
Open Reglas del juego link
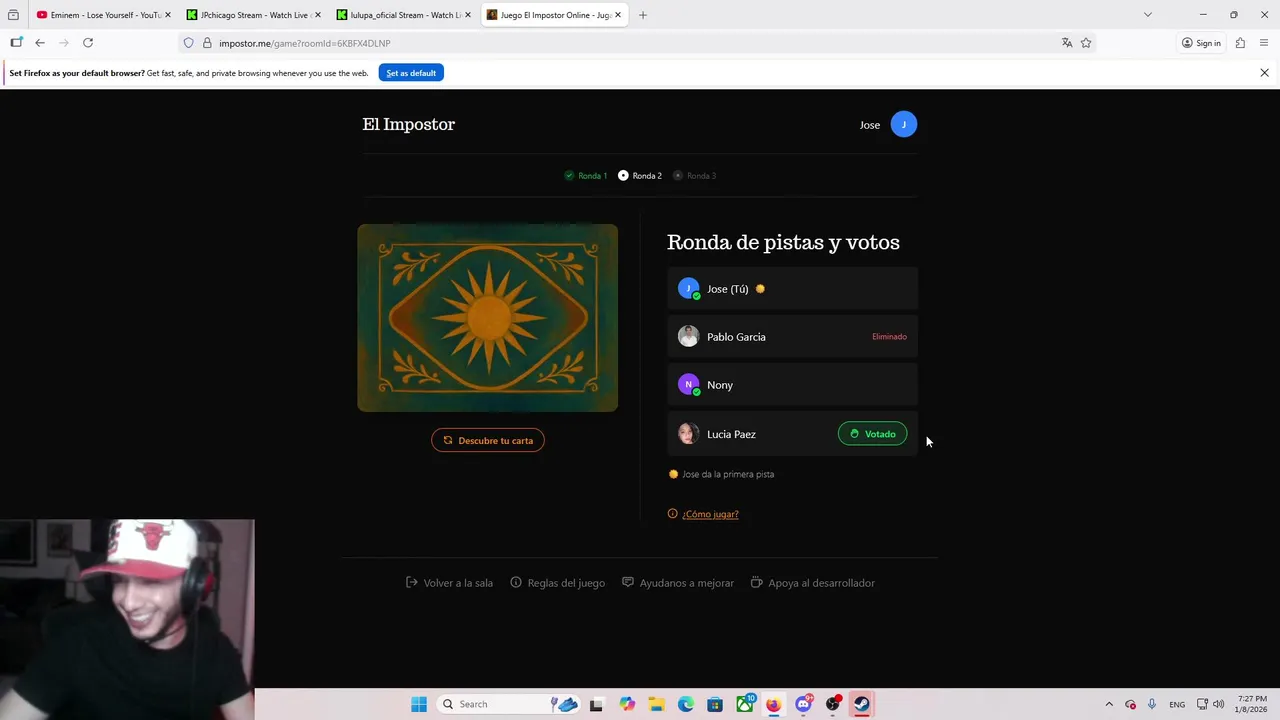pyautogui.click(x=557, y=583)
